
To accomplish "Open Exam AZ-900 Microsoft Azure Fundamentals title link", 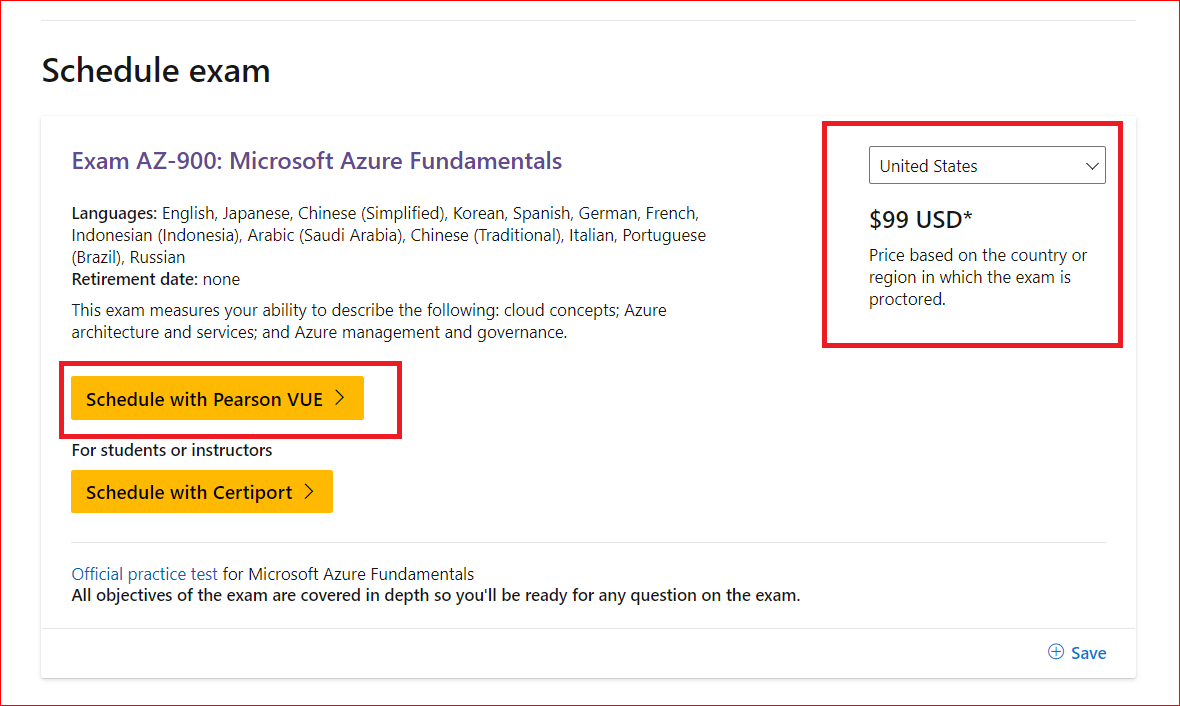I will (316, 161).
